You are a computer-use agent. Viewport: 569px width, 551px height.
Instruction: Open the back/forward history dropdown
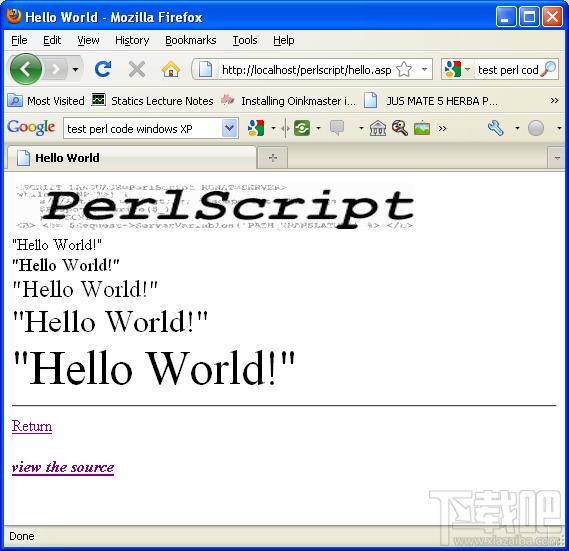tap(75, 69)
